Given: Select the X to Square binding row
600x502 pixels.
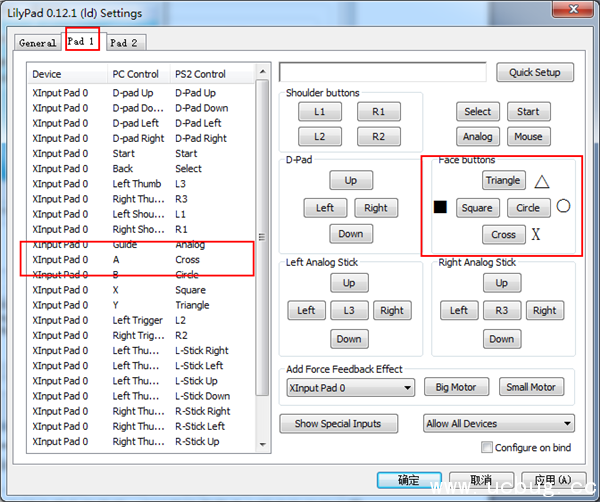Looking at the screenshot, I should pyautogui.click(x=141, y=290).
